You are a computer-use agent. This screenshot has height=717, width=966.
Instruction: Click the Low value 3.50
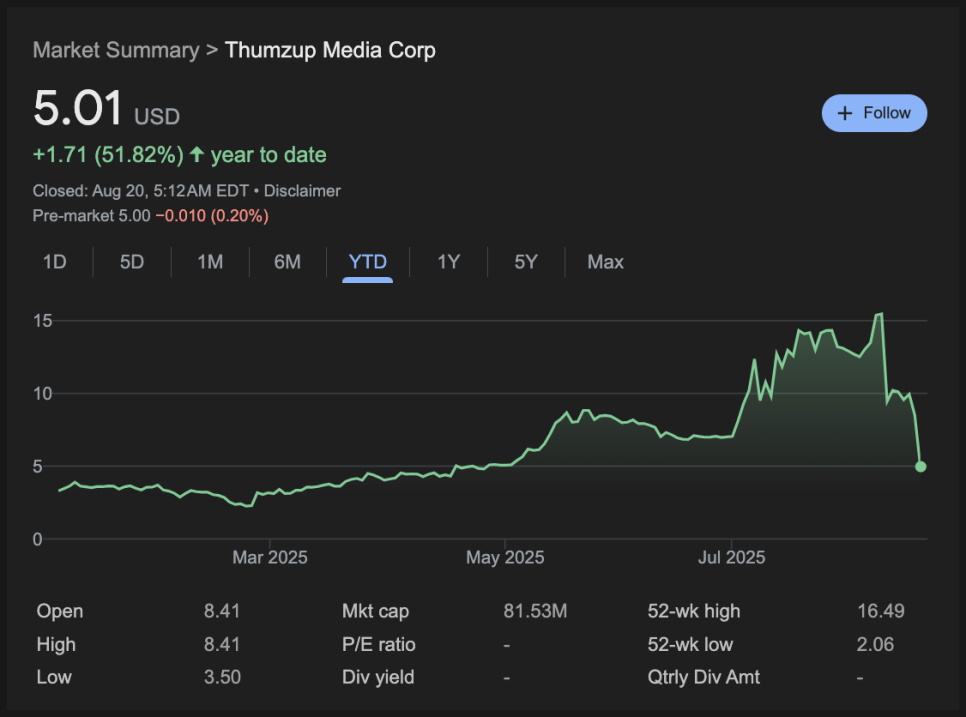click(222, 677)
